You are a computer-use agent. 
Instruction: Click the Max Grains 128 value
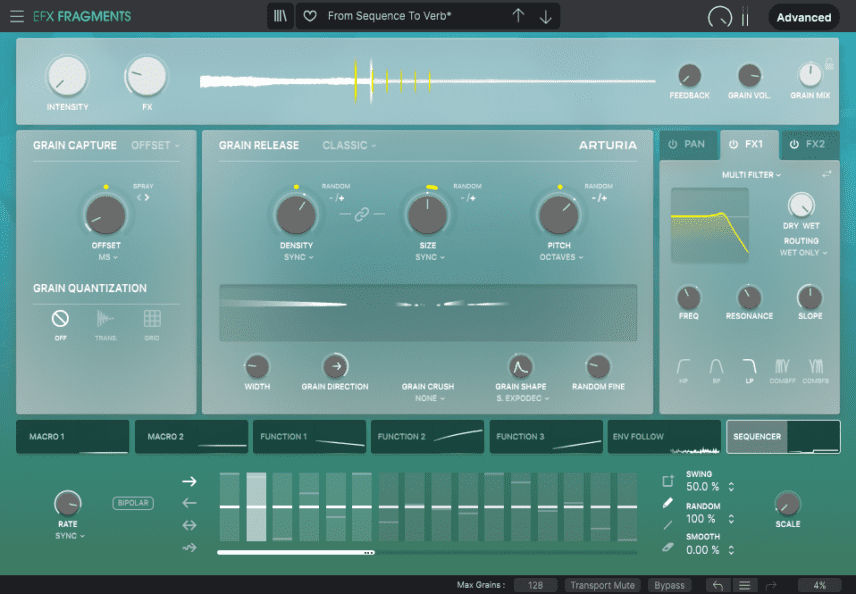point(535,585)
